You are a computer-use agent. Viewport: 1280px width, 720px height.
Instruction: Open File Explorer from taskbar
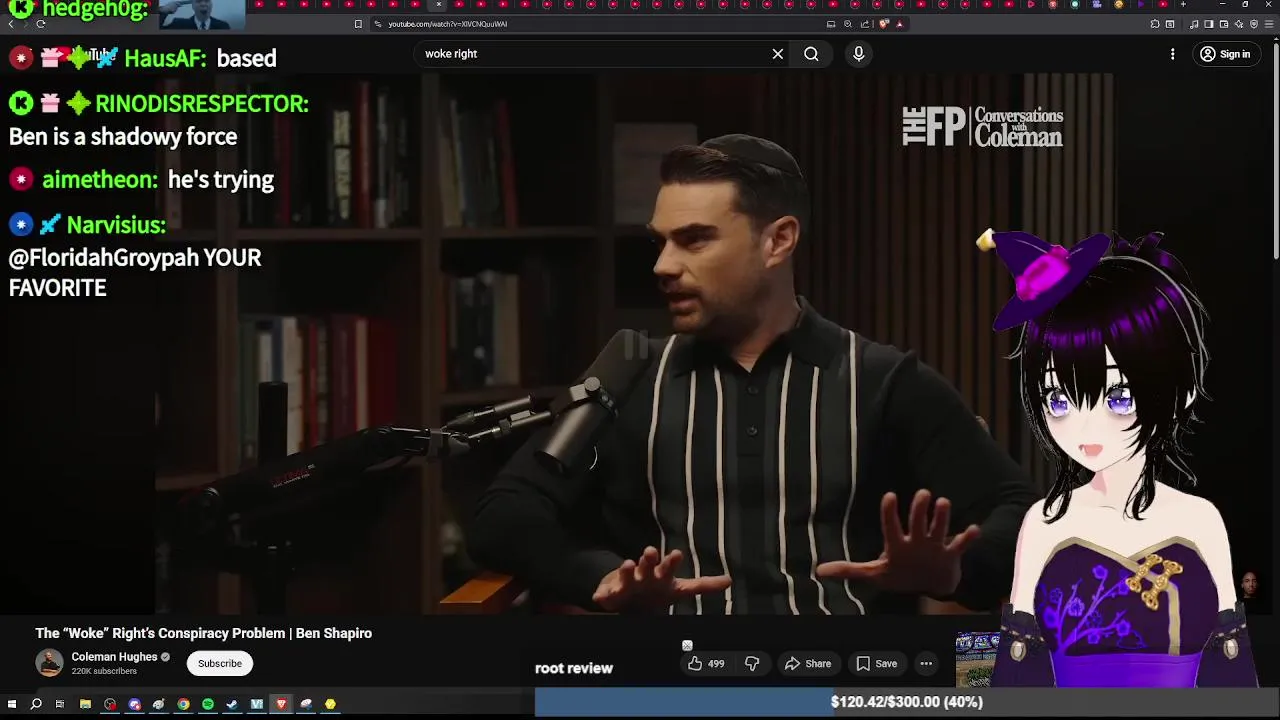coord(85,704)
